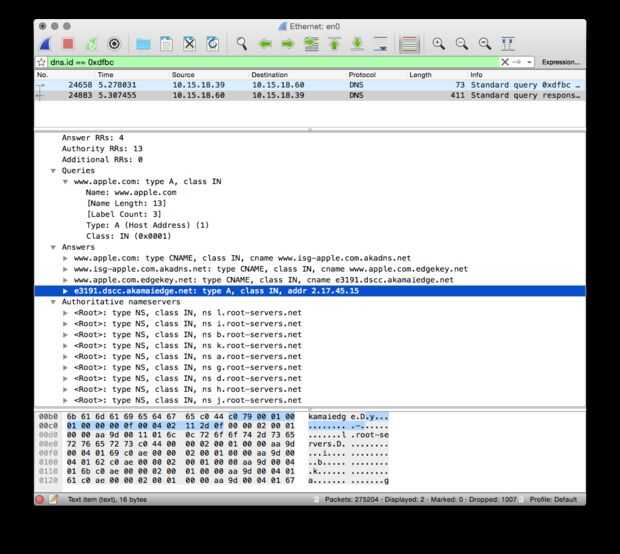Viewport: 620px width, 554px height.
Task: Select Type: A (Host Address) field
Action: click(310, 225)
